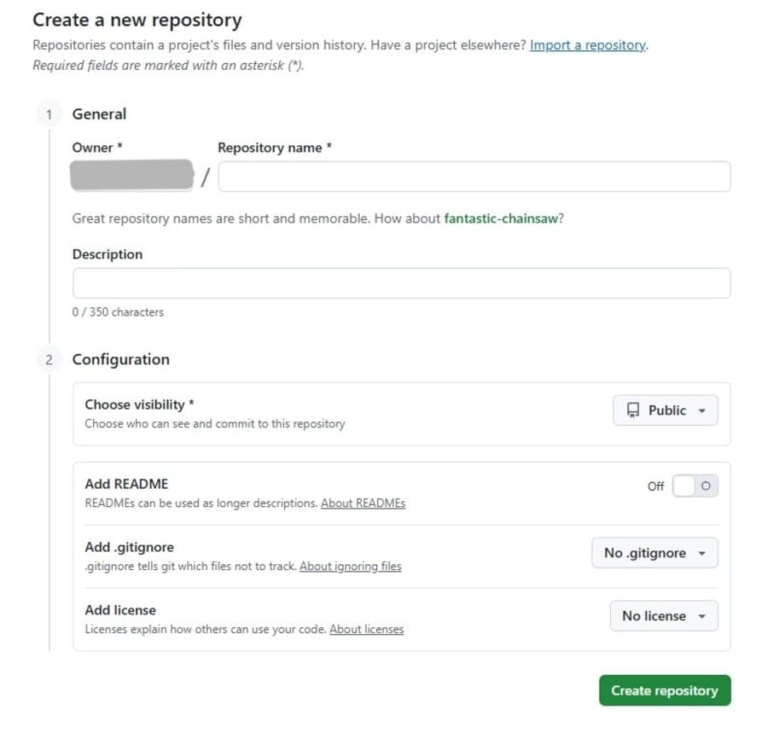This screenshot has width=768, height=733.
Task: Click the caret arrow beside Public
Action: tap(702, 411)
